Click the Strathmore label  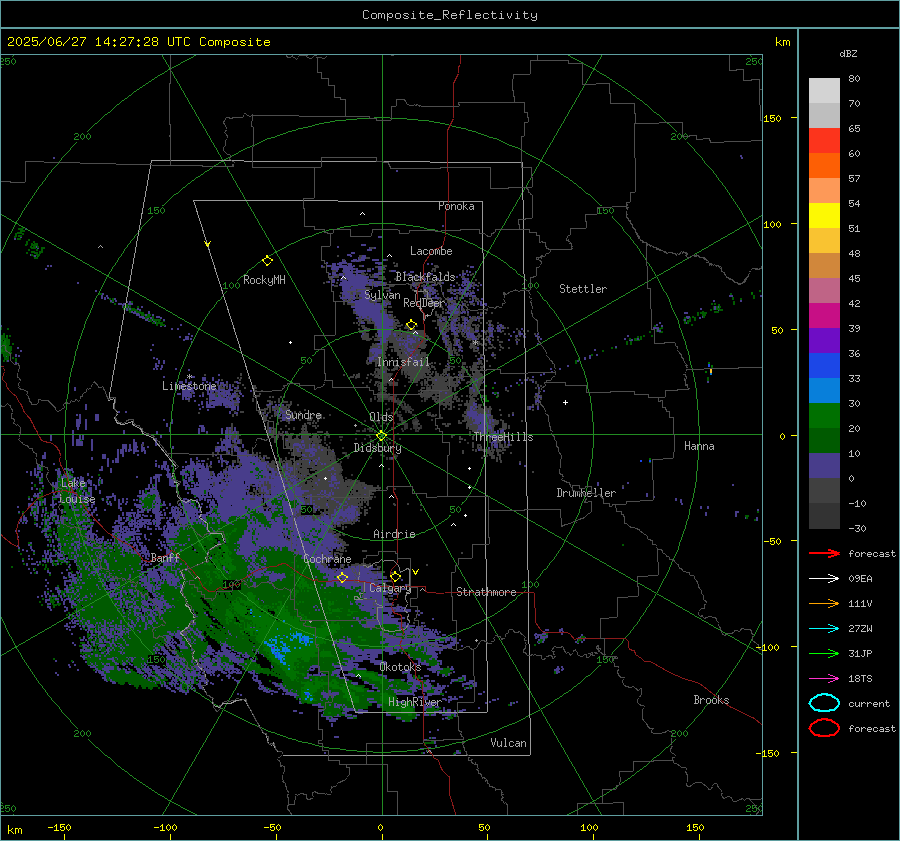tap(486, 592)
